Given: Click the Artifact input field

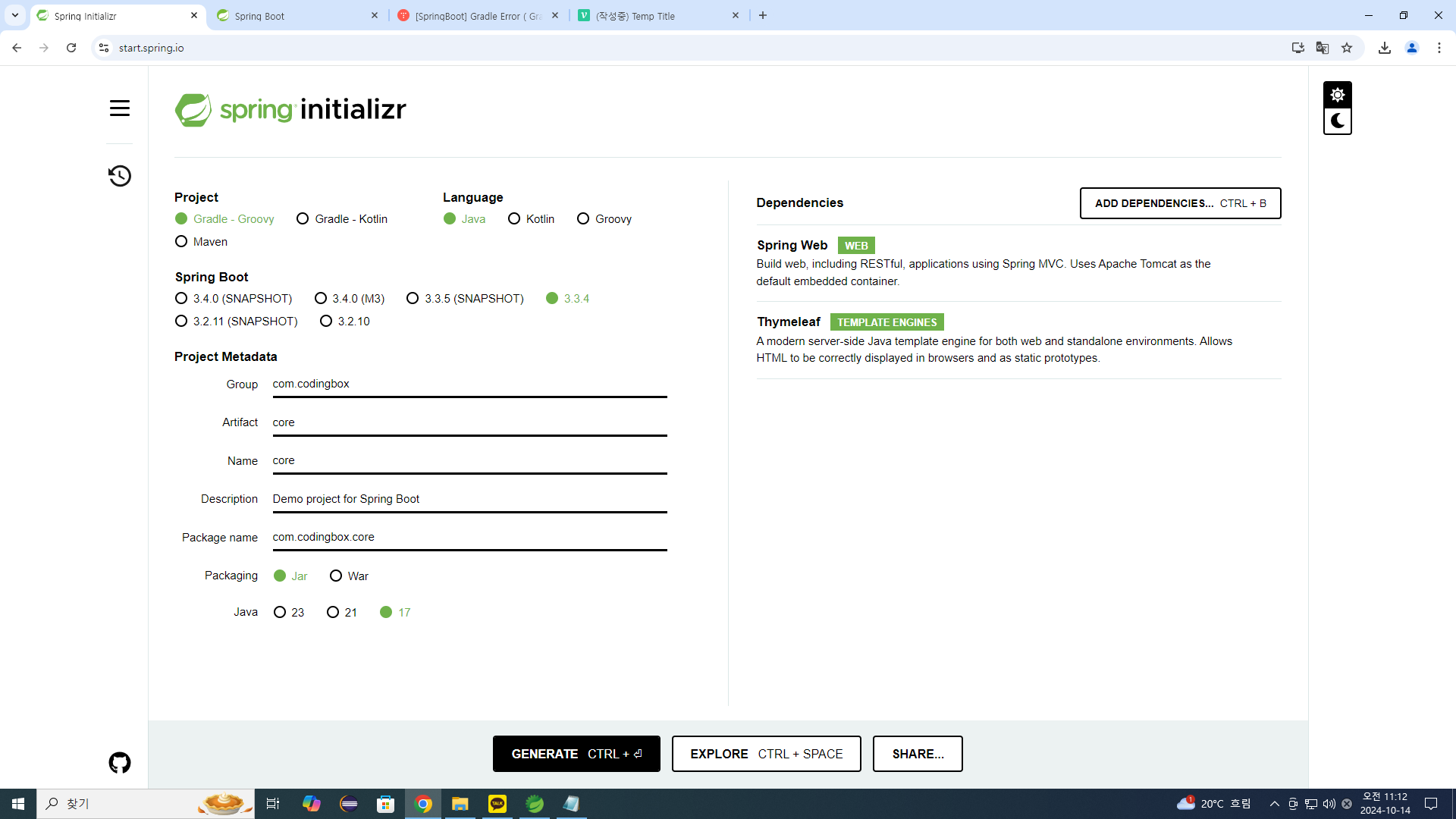Looking at the screenshot, I should 469,423.
